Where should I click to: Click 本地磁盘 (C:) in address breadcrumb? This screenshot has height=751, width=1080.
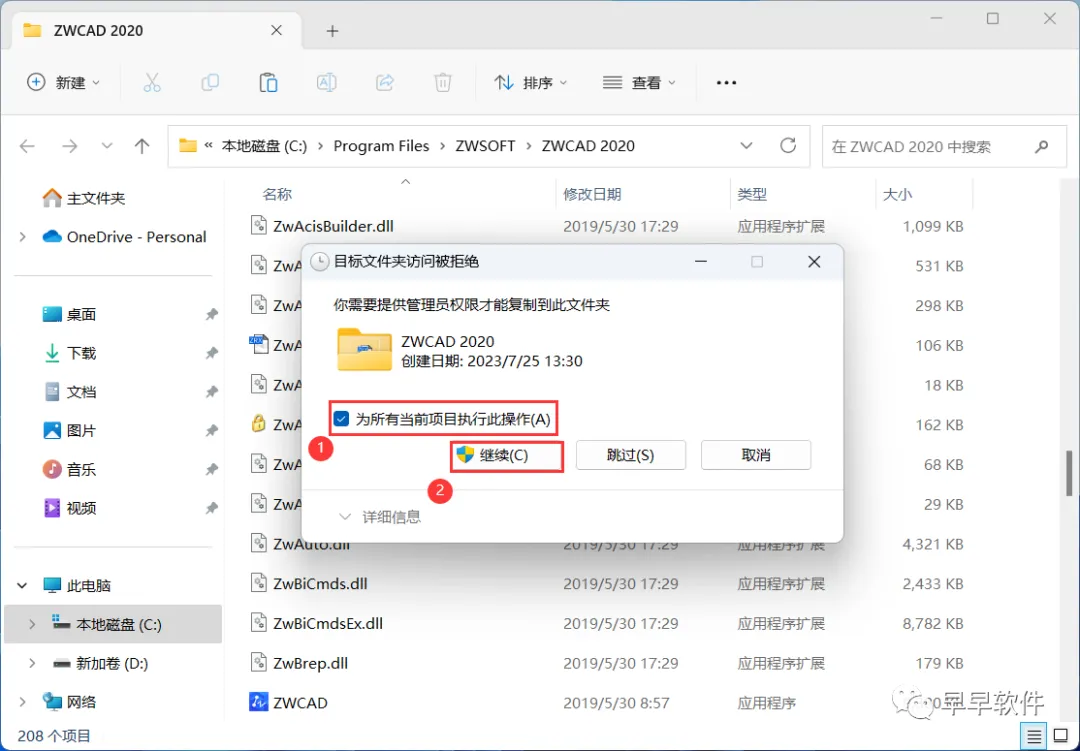(x=264, y=146)
